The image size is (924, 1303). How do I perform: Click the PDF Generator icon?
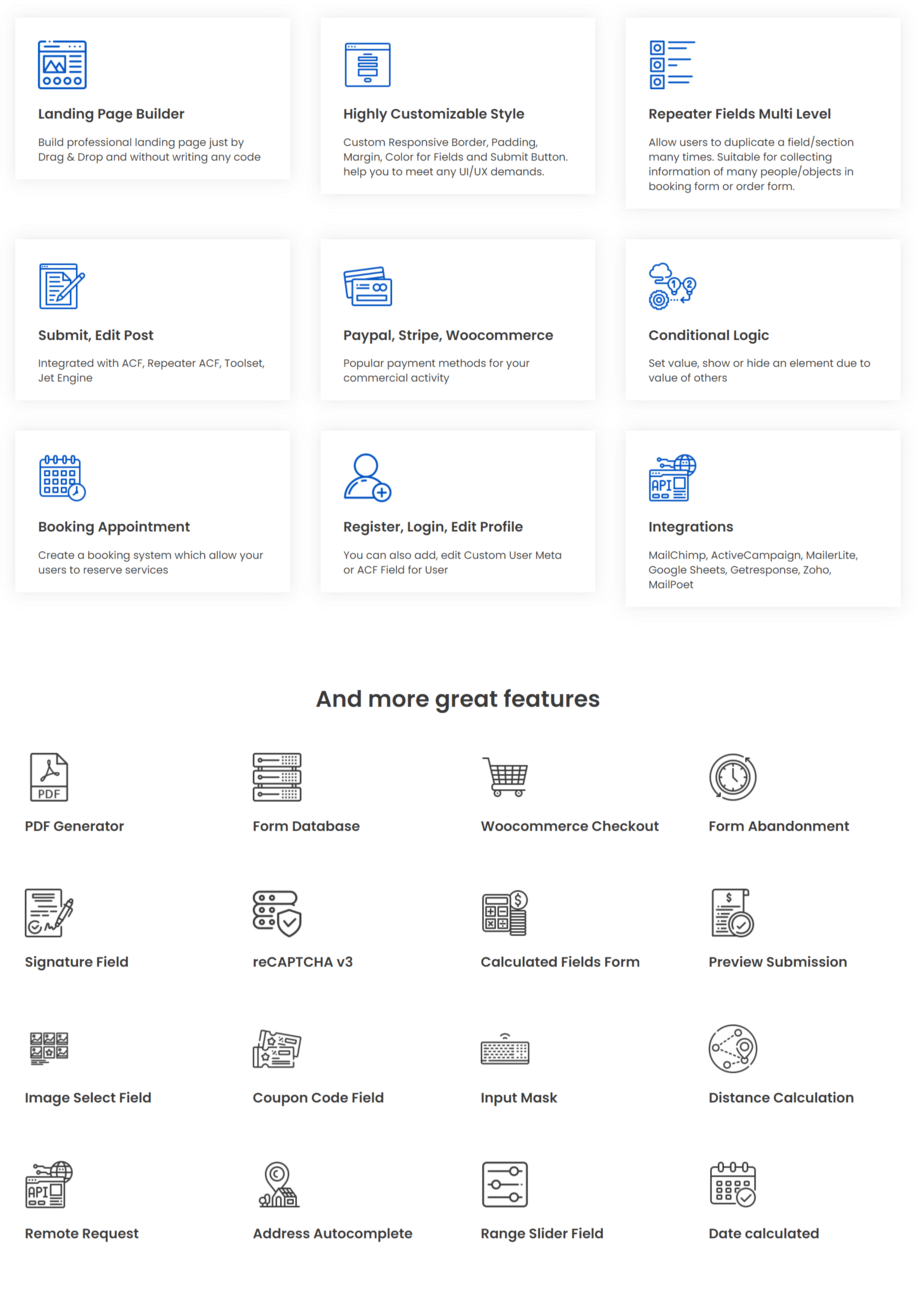48,777
